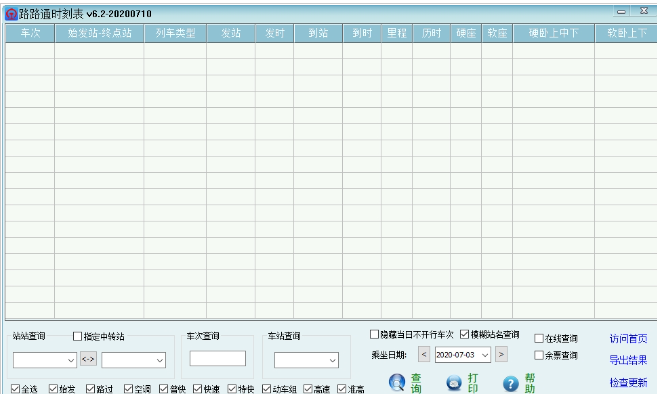Toggle the 特快 checkbox
The height and width of the screenshot is (394, 657).
232,389
